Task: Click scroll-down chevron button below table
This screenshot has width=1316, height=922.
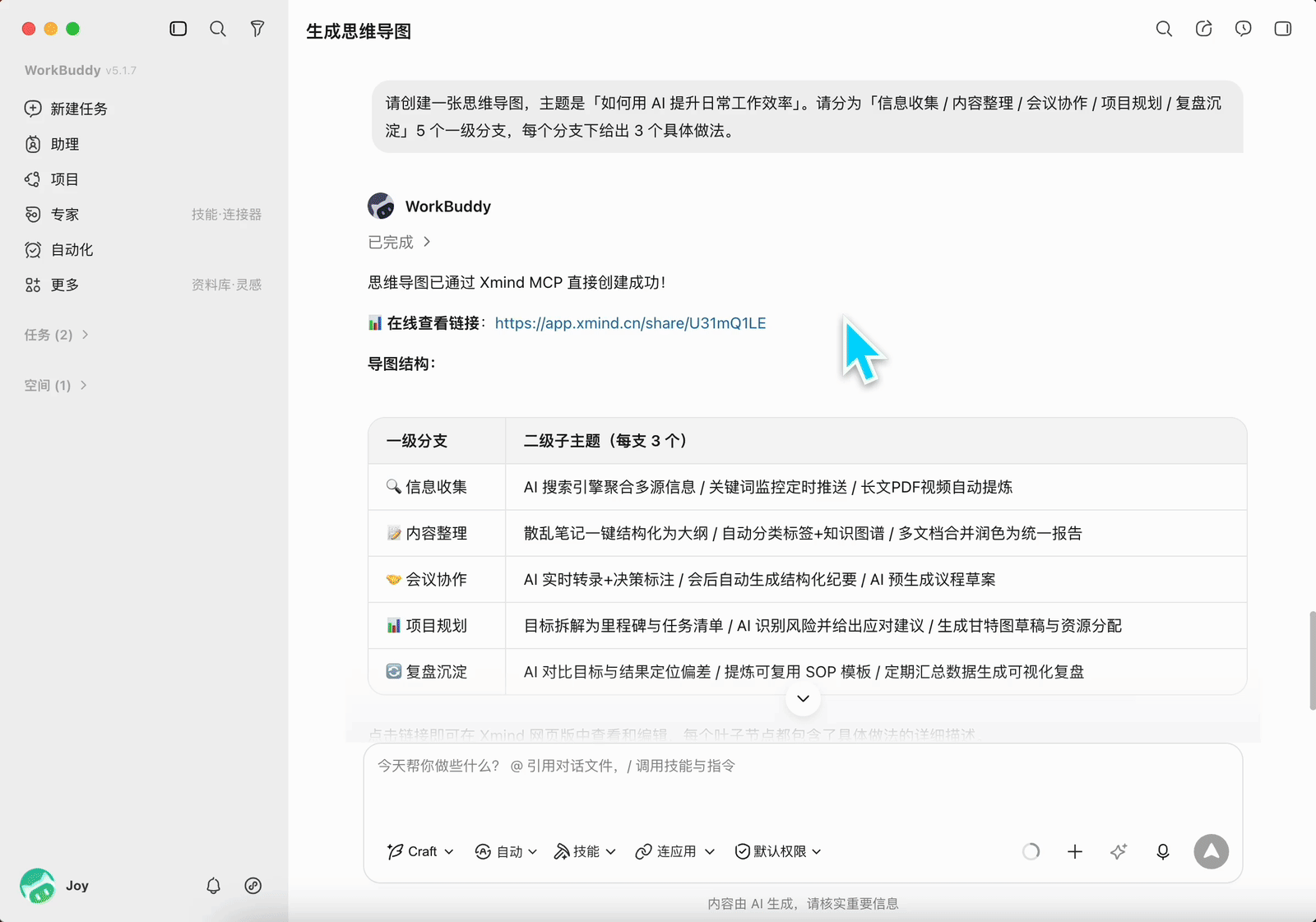Action: (803, 699)
